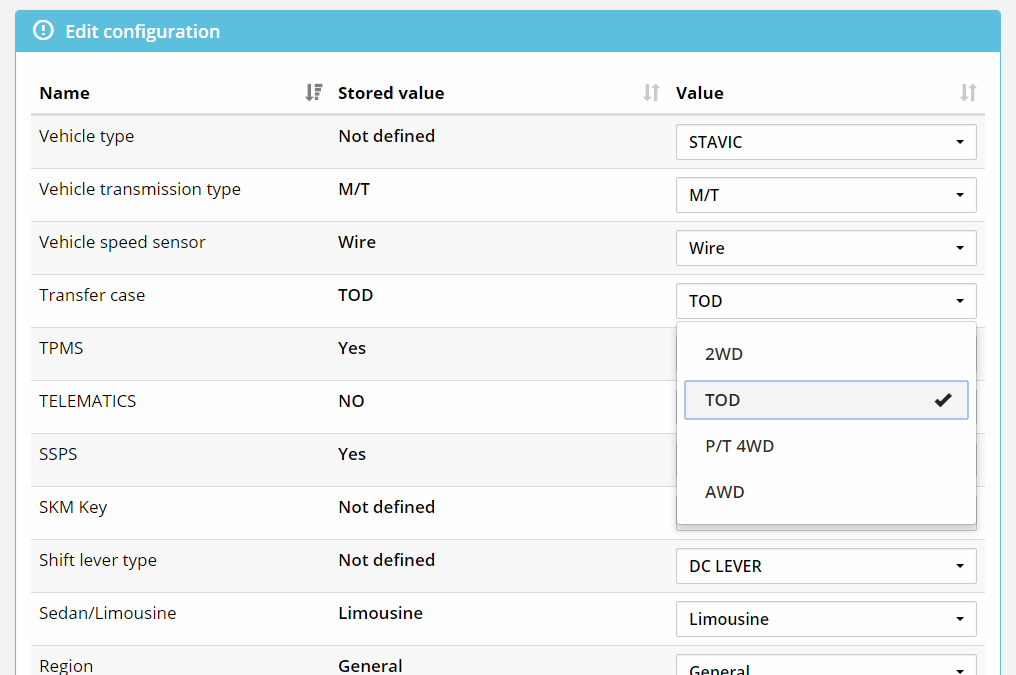Expand Vehicle transmission type M/T dropdown

(826, 195)
